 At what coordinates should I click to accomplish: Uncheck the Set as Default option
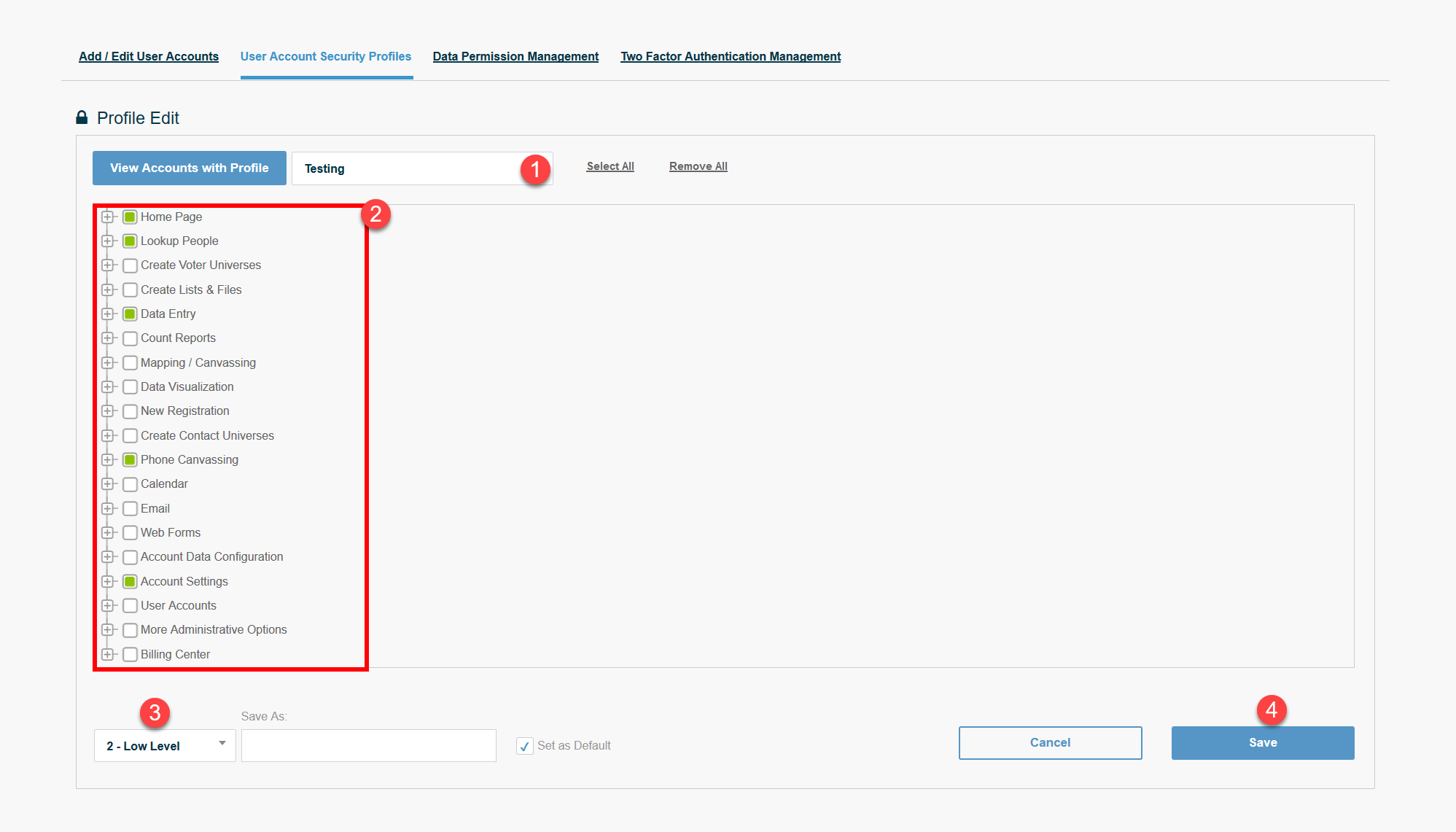tap(524, 745)
